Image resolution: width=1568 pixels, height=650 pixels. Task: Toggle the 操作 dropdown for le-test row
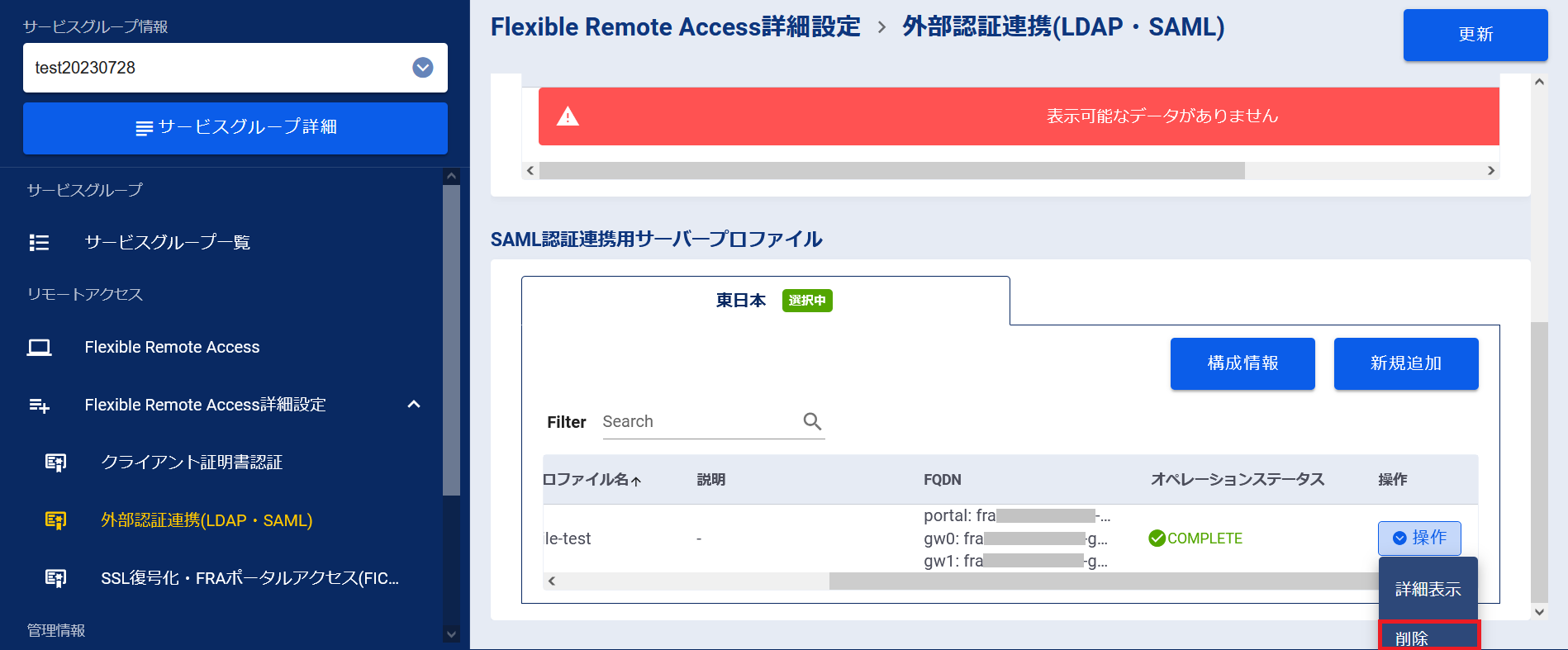coord(1418,538)
